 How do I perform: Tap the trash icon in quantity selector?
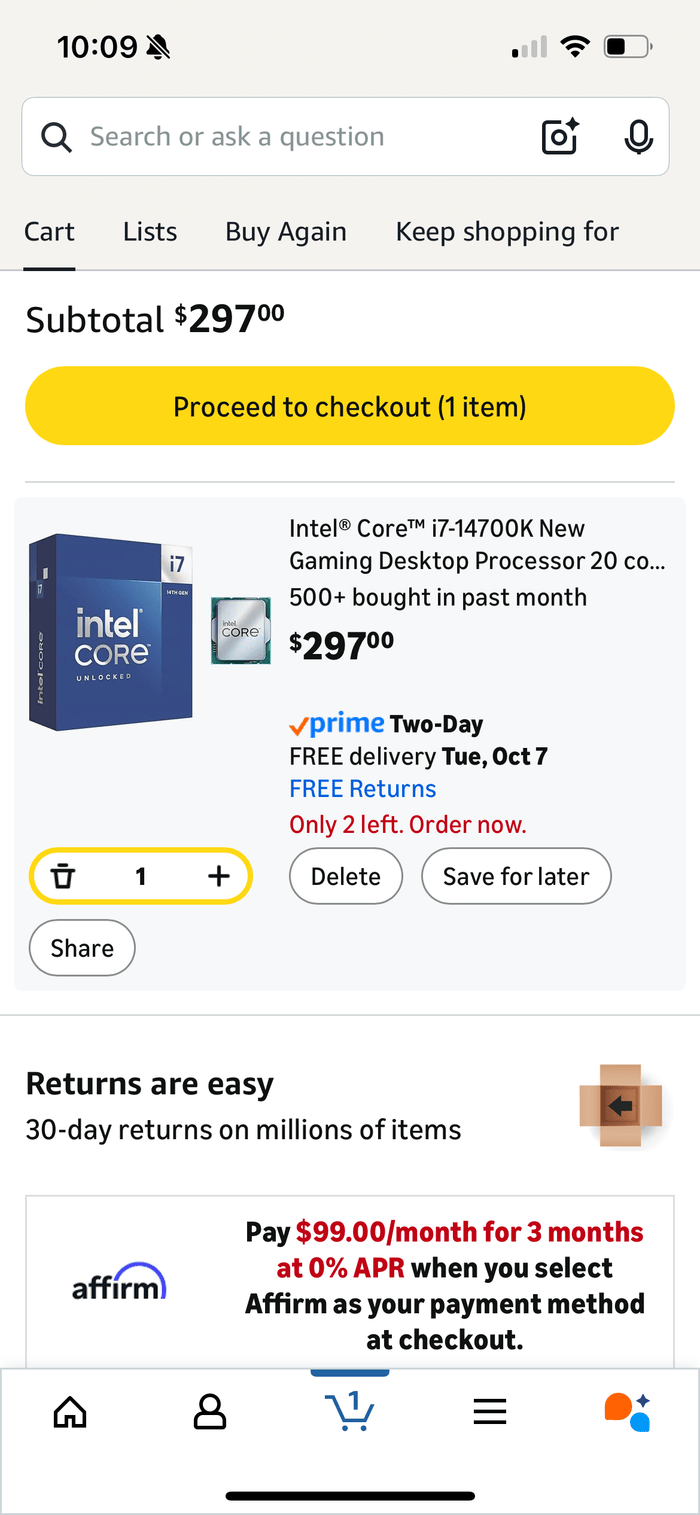63,877
